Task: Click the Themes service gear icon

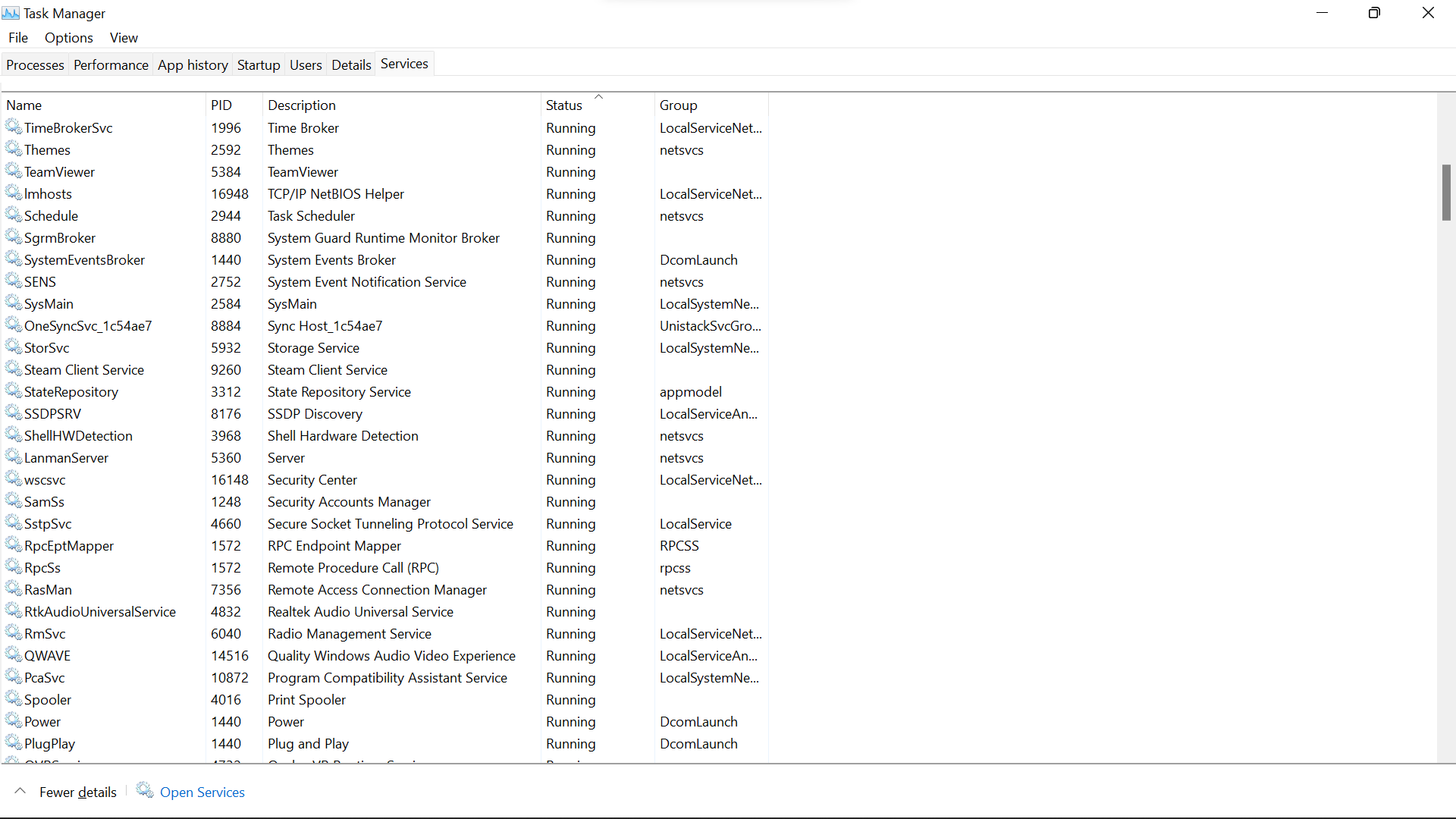Action: tap(14, 149)
